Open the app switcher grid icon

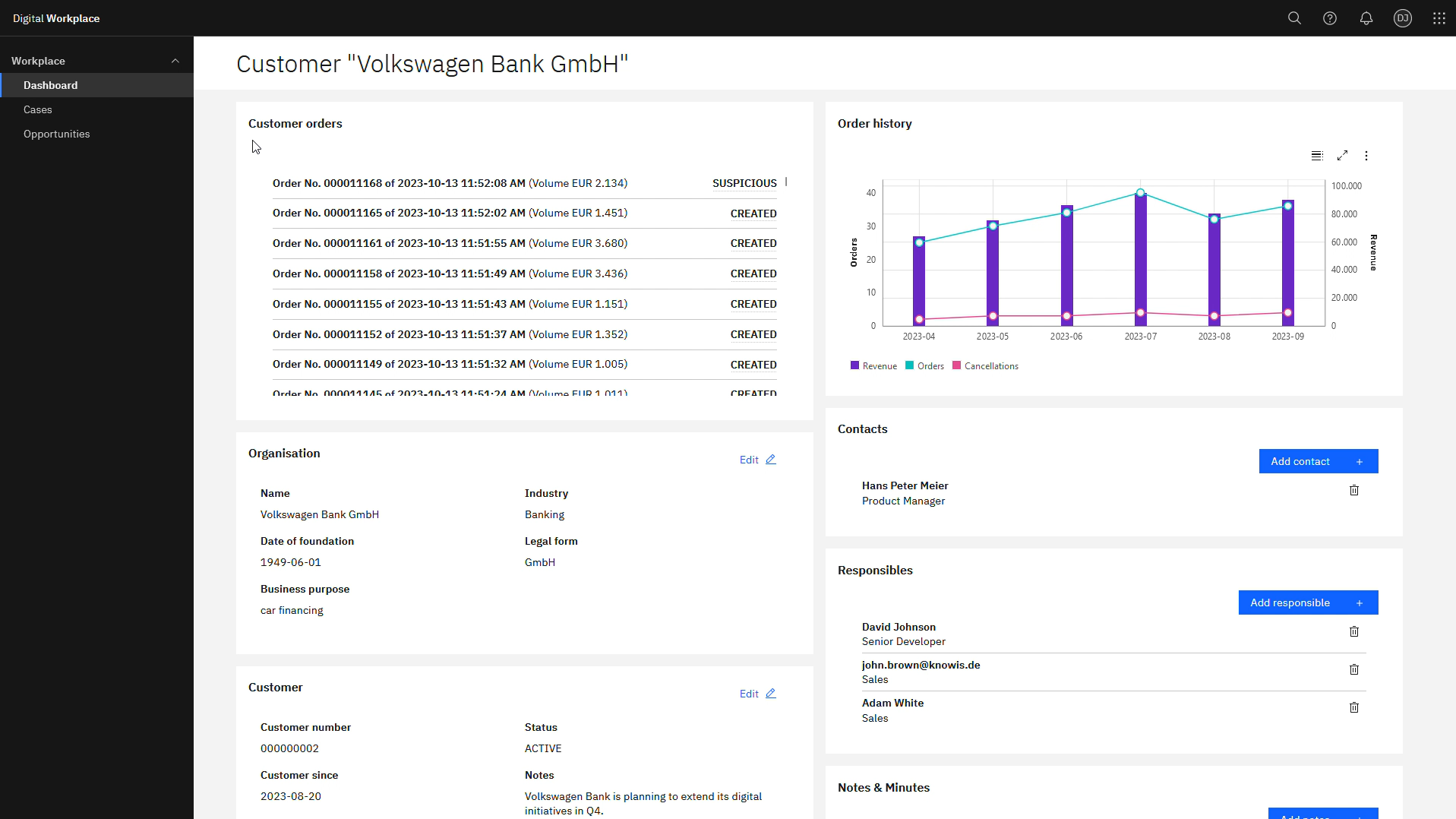(x=1439, y=18)
